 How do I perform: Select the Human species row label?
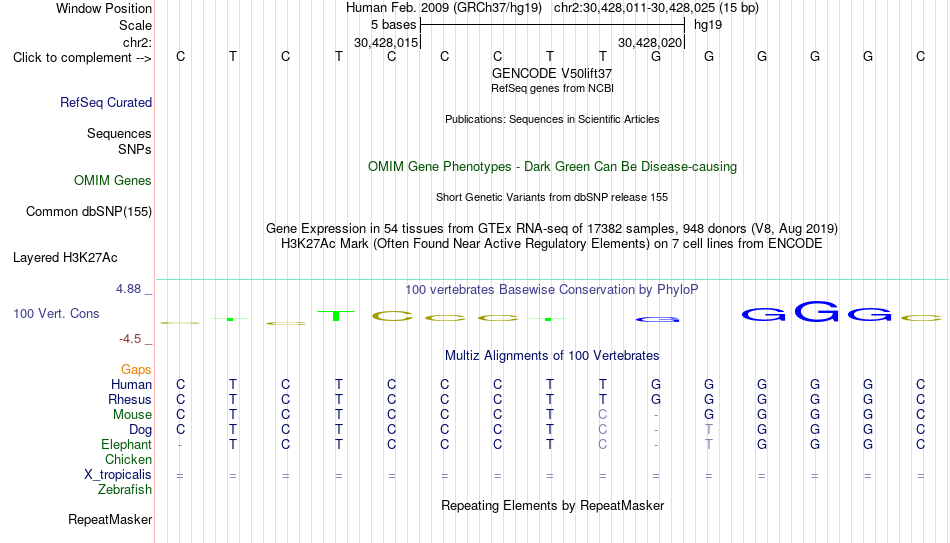click(x=131, y=384)
